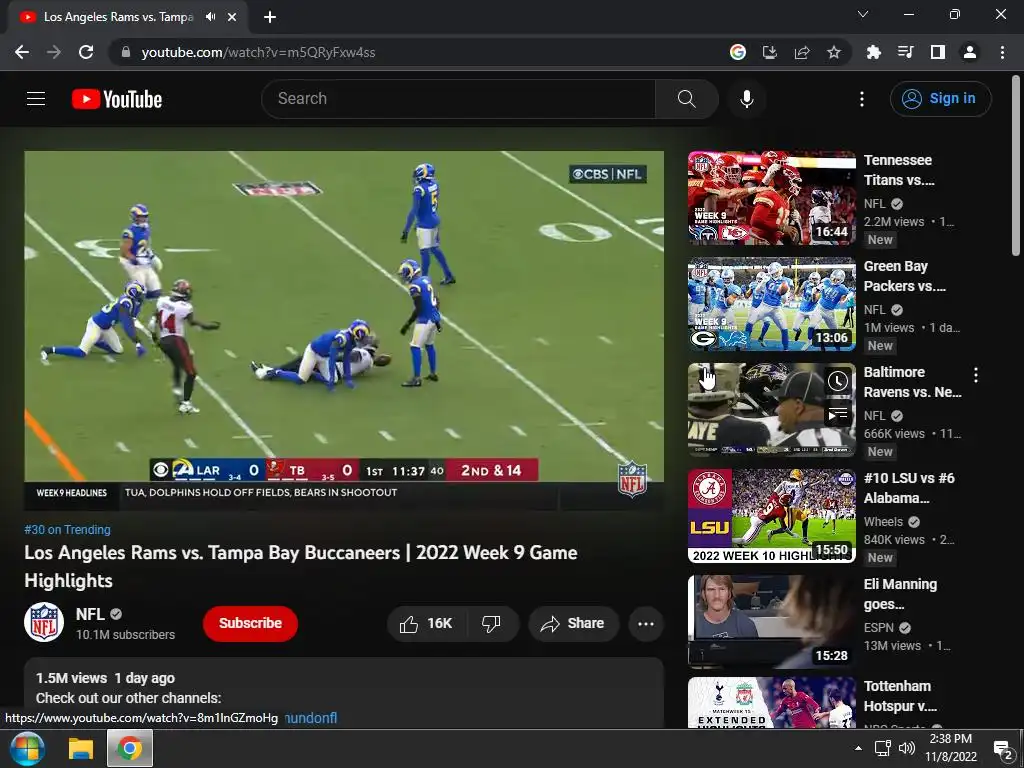Open Chrome three-dot customize menu

1002,52
